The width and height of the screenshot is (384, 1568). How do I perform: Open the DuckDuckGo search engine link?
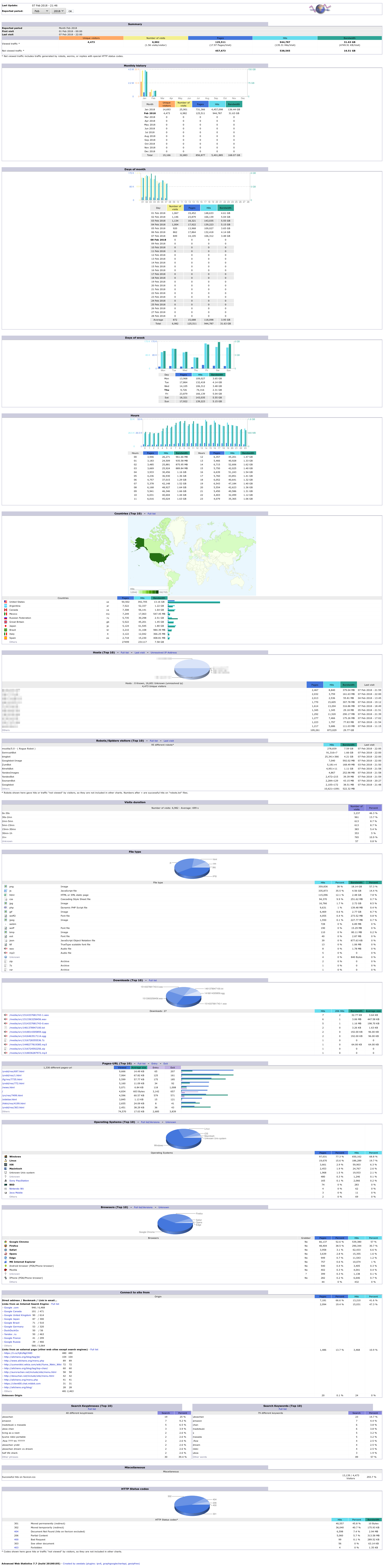(x=12, y=1331)
